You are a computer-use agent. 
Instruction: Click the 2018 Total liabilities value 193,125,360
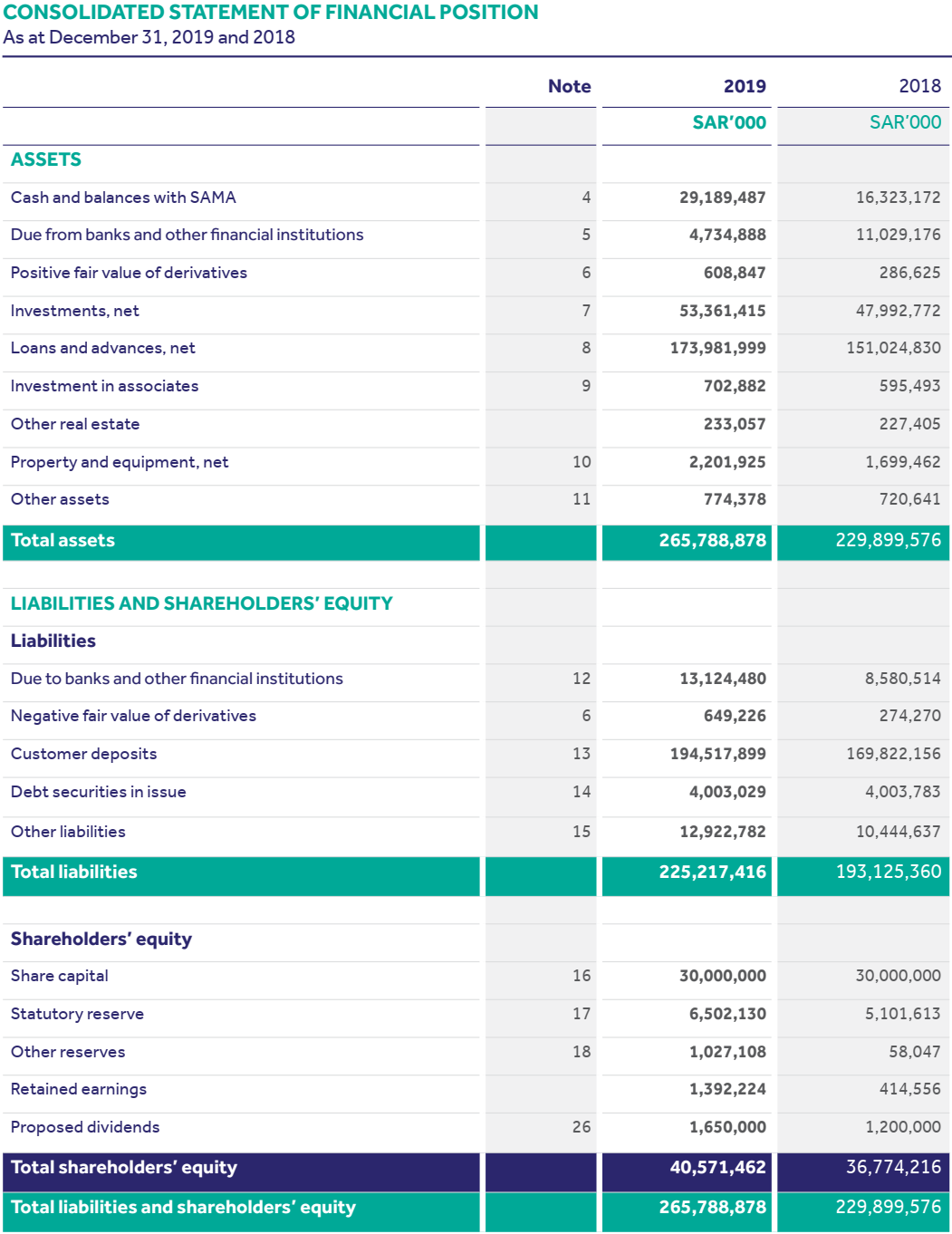click(888, 872)
